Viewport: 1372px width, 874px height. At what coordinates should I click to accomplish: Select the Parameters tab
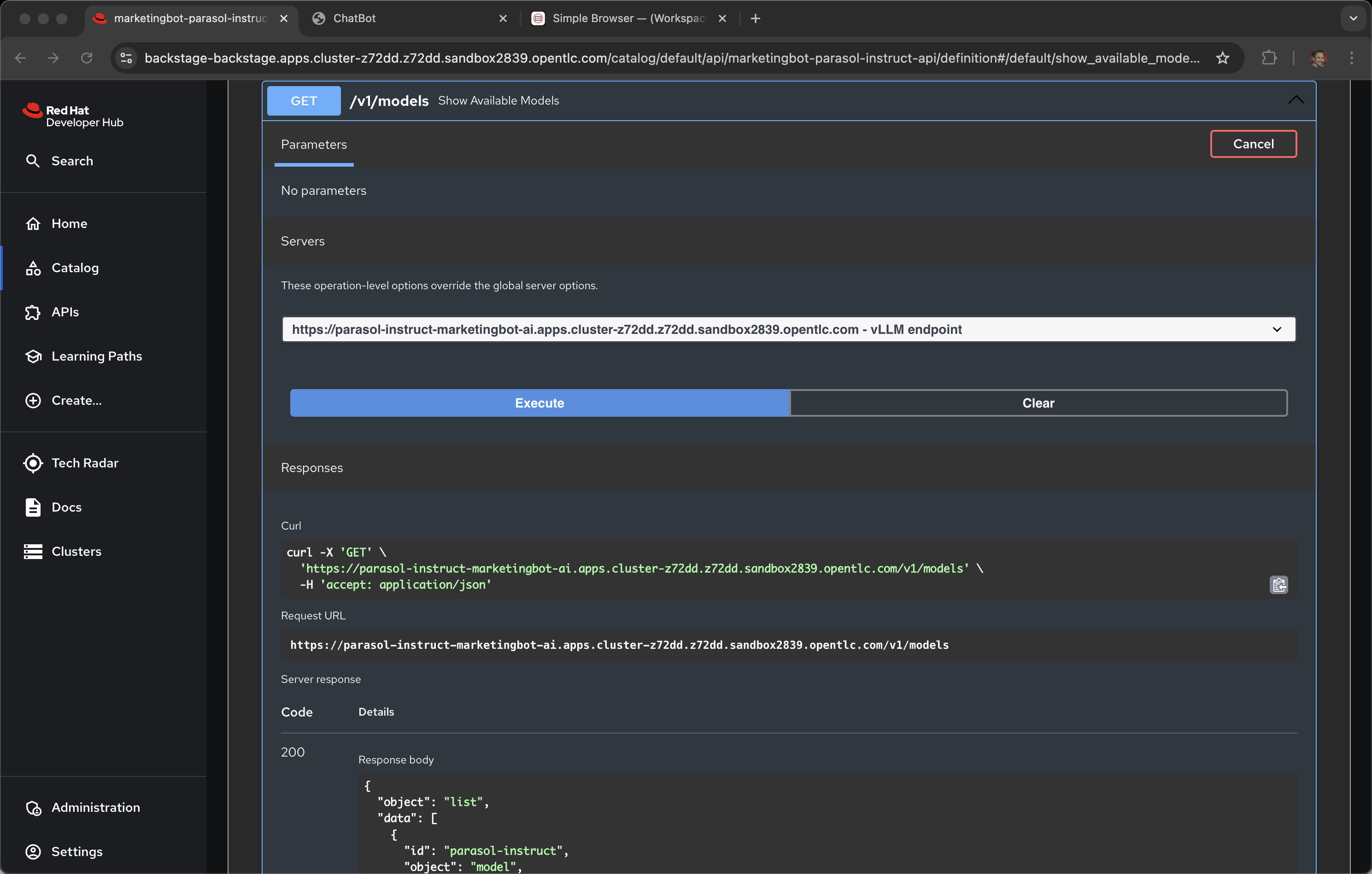pos(313,145)
